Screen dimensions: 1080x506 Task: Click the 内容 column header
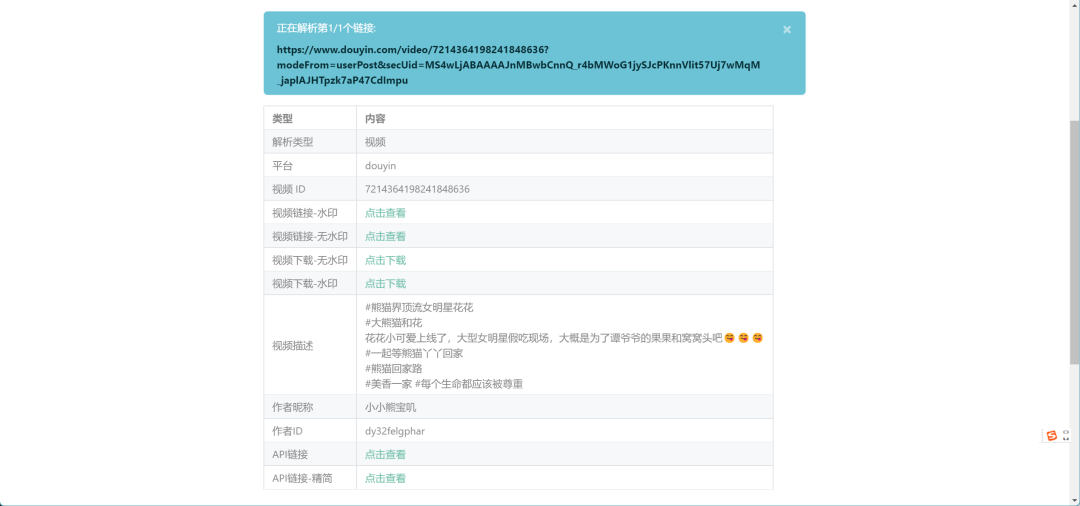coord(375,118)
